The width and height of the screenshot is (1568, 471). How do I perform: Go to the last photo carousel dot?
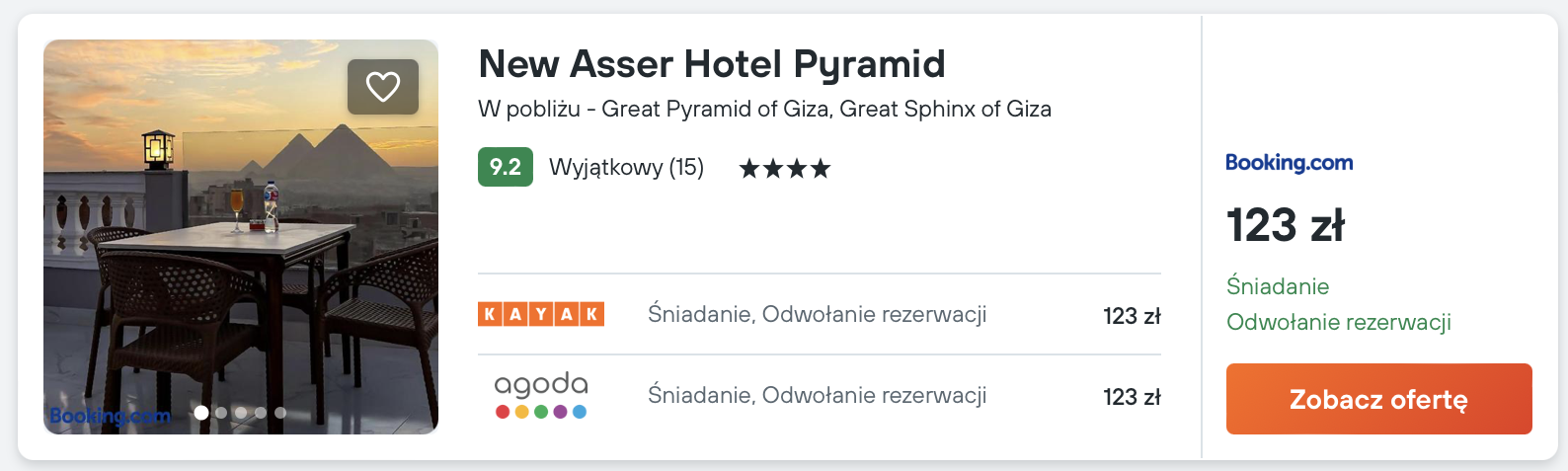[280, 413]
